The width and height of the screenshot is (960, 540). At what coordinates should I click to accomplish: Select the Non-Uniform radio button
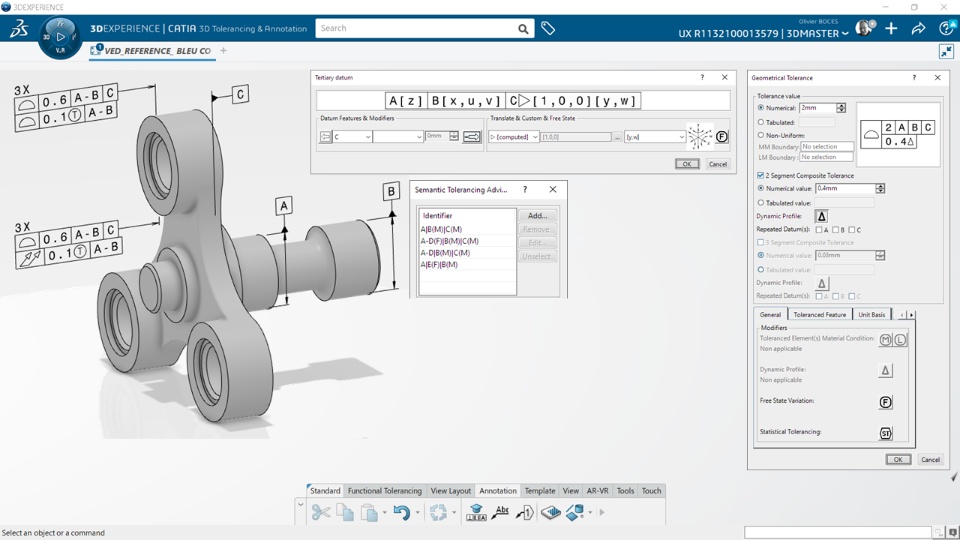point(761,135)
